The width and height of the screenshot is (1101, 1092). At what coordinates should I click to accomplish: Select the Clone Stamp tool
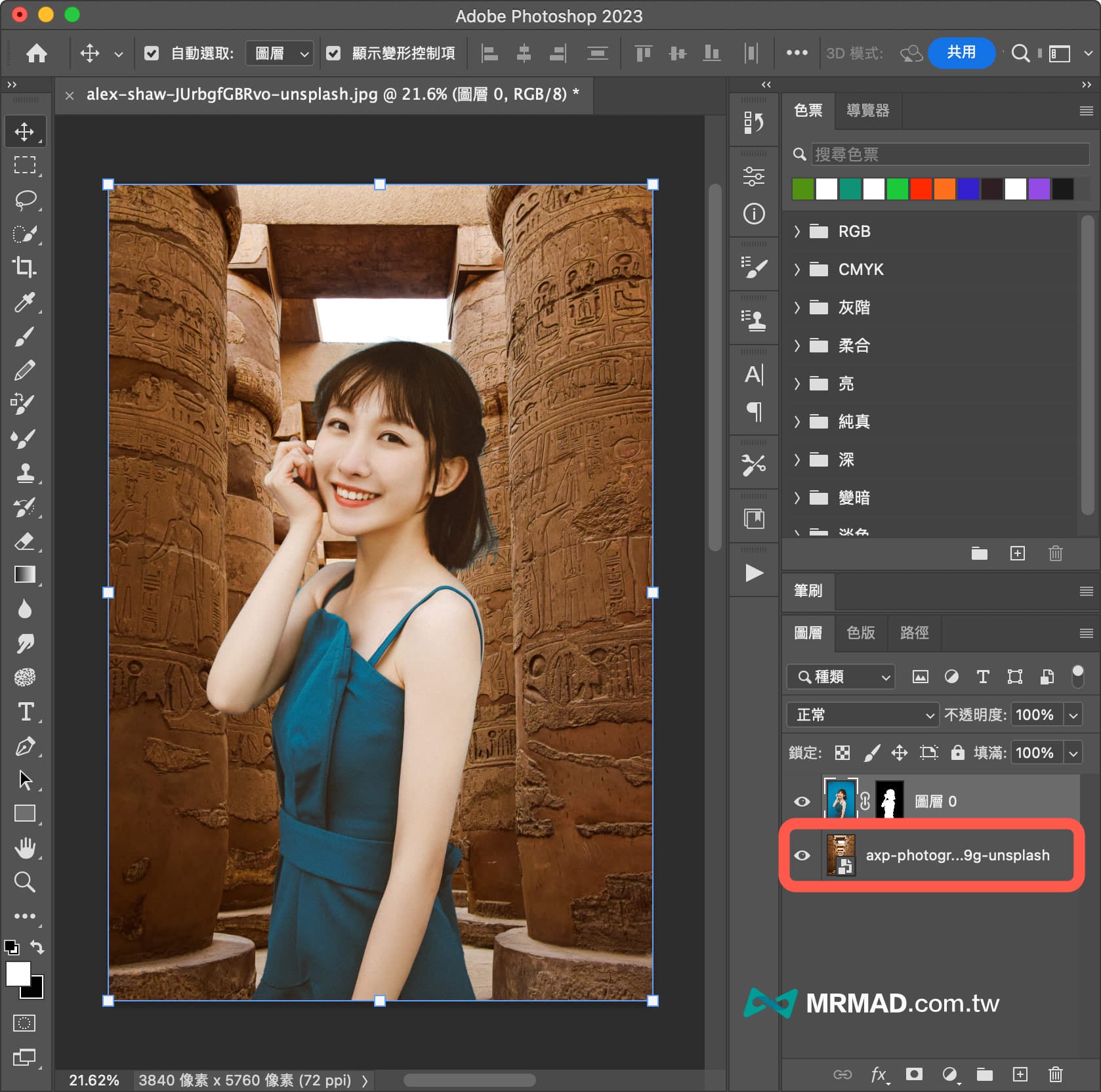pos(25,472)
